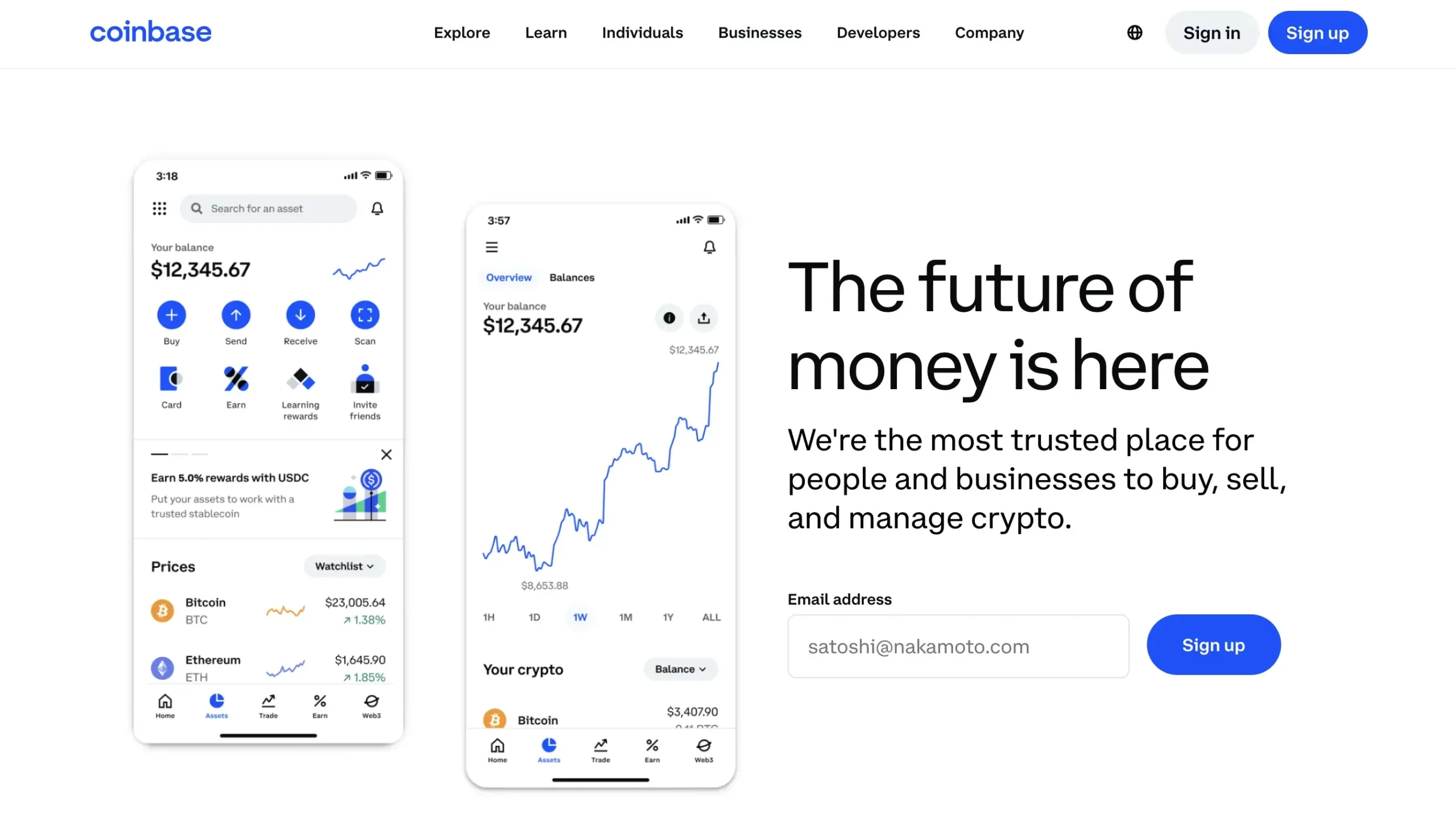Expand the Balance dropdown menu
This screenshot has width=1456, height=813.
point(680,669)
